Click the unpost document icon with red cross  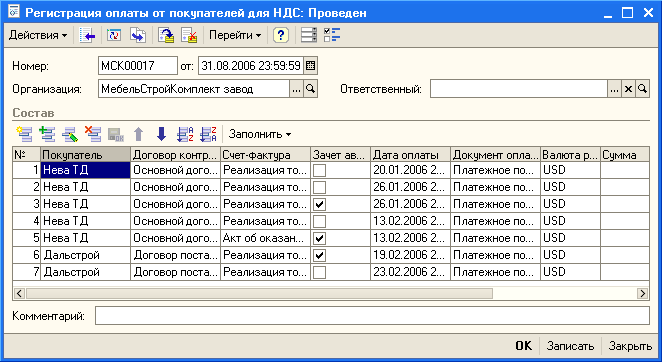coord(189,35)
